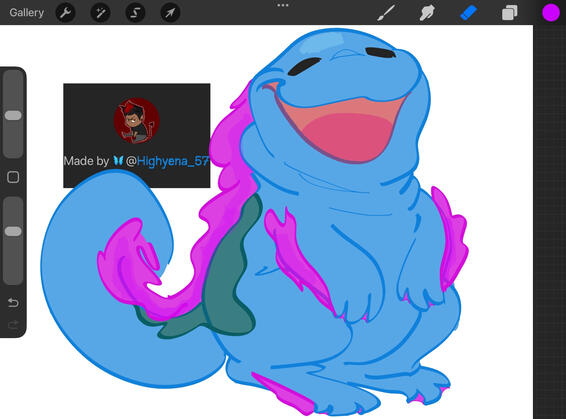The height and width of the screenshot is (419, 566).
Task: Click the round avatar in the credit box
Action: tap(137, 121)
